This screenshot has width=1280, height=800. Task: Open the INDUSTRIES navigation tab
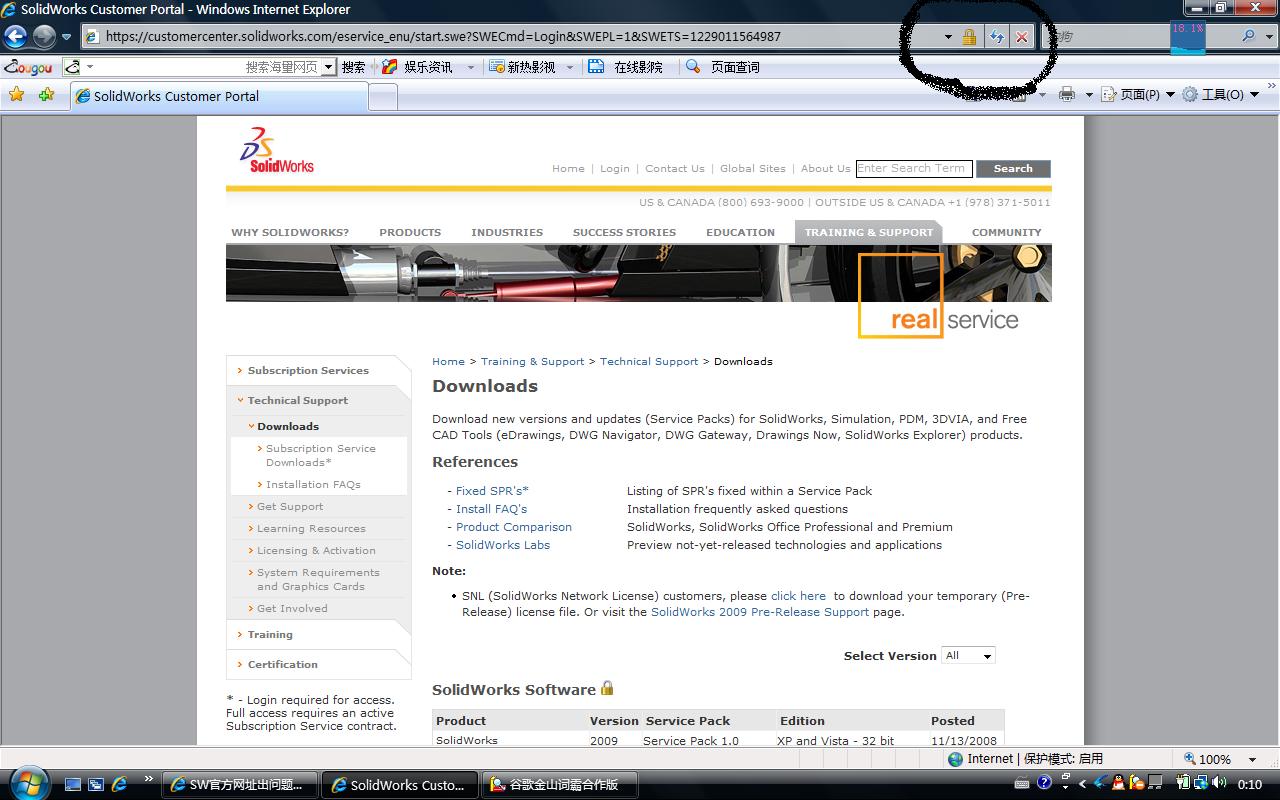click(x=507, y=232)
